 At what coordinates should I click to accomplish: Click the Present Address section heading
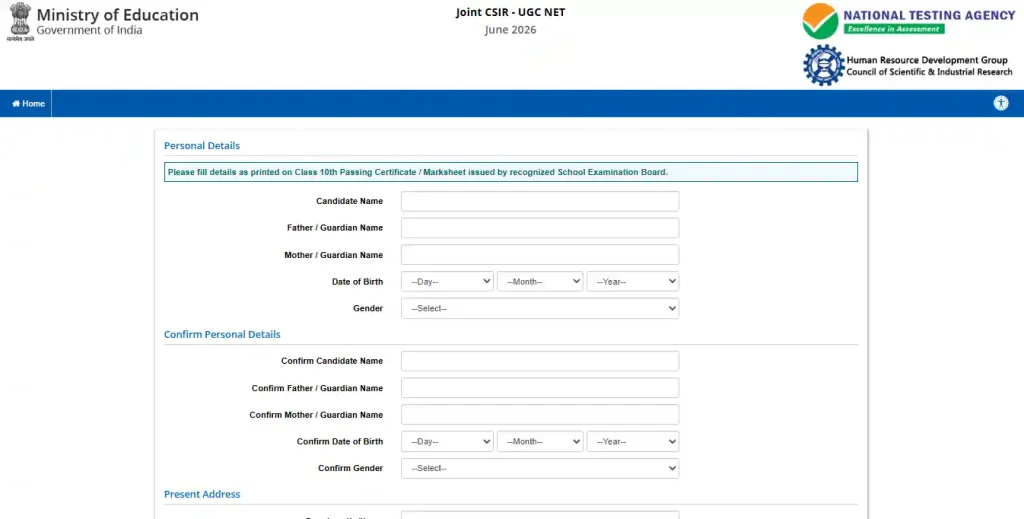pyautogui.click(x=202, y=494)
